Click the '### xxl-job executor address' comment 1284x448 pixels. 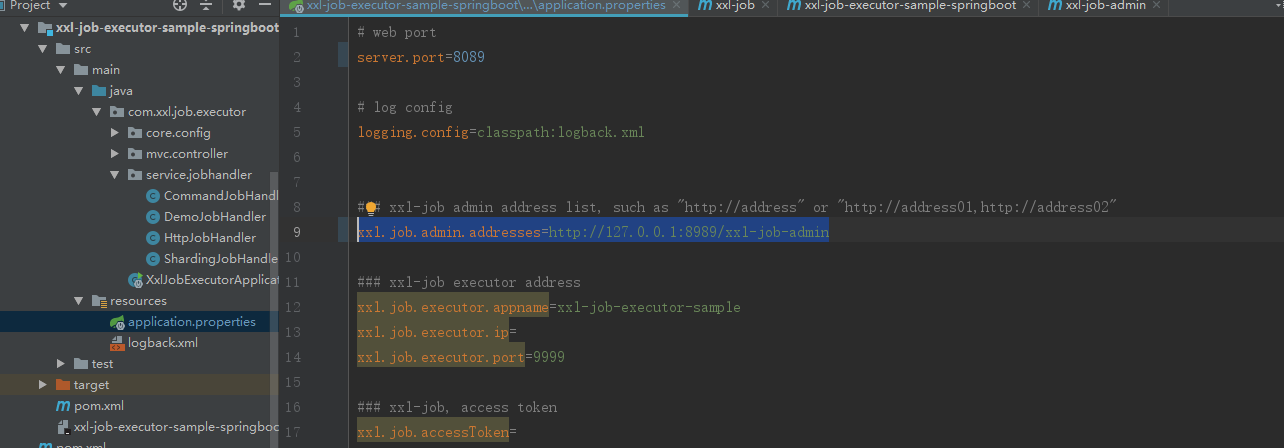469,283
